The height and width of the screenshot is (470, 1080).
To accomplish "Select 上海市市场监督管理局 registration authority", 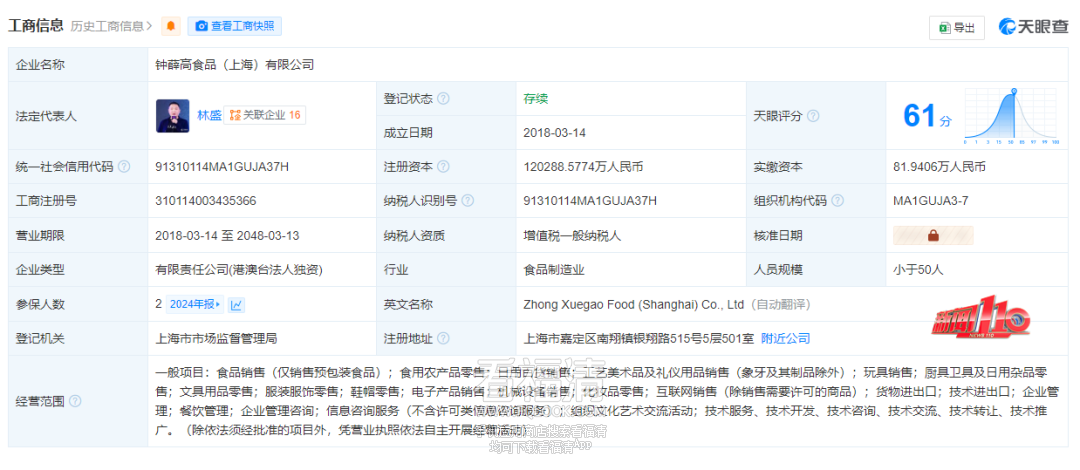I will [217, 338].
